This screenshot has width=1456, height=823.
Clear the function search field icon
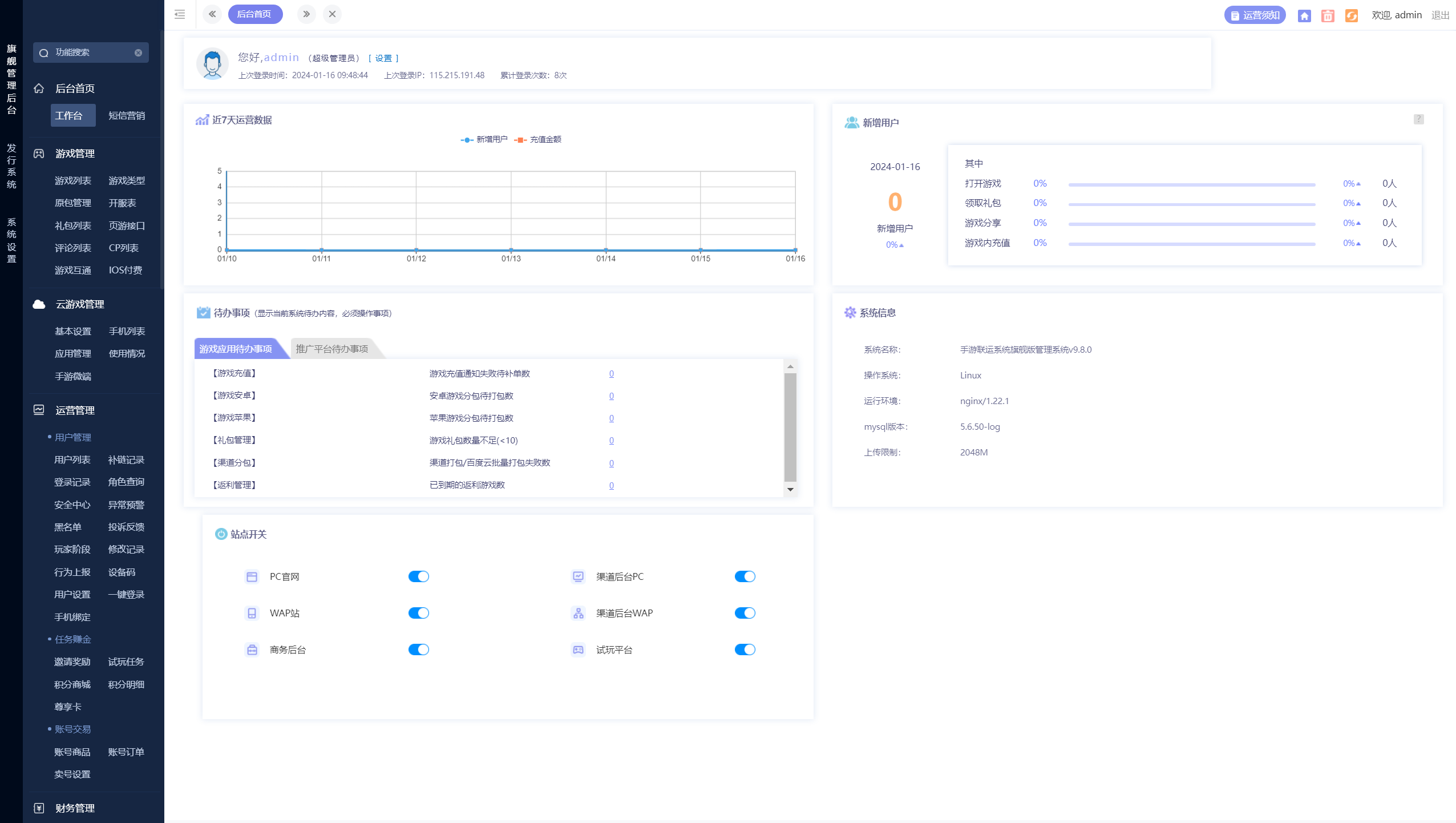138,53
